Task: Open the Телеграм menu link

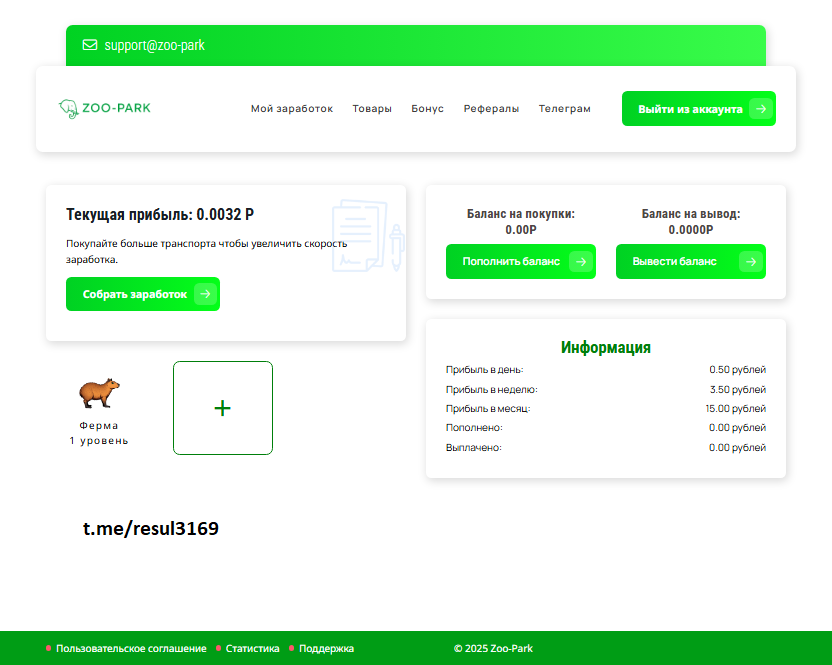Action: pos(565,109)
